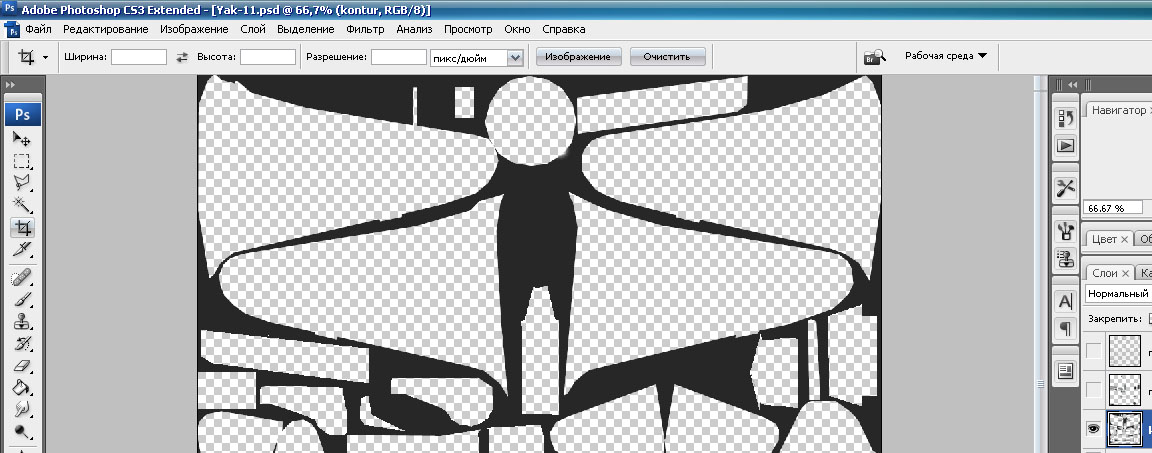Select the Eraser tool
The image size is (1152, 453).
point(22,365)
